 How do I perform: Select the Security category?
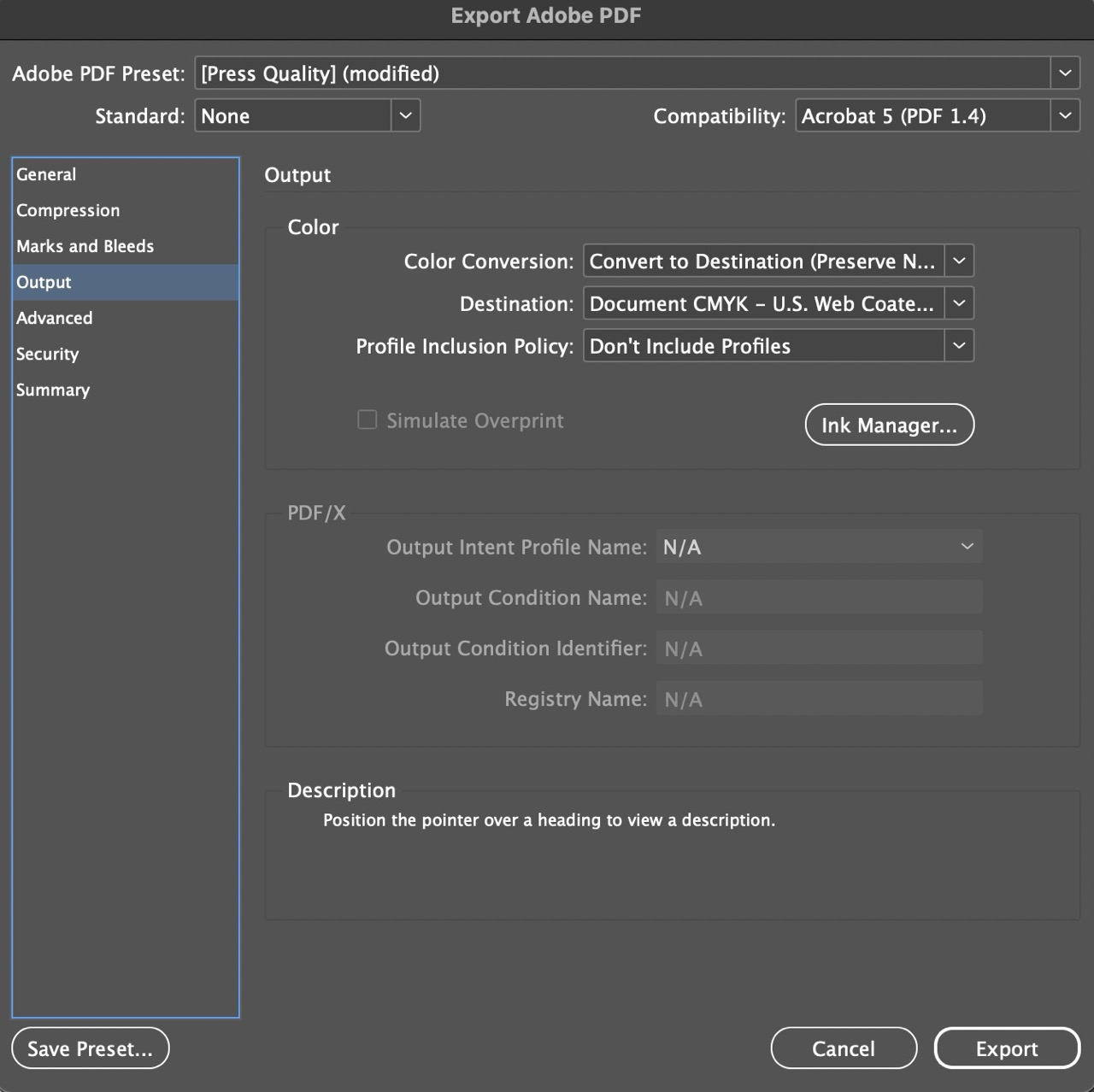pos(125,354)
